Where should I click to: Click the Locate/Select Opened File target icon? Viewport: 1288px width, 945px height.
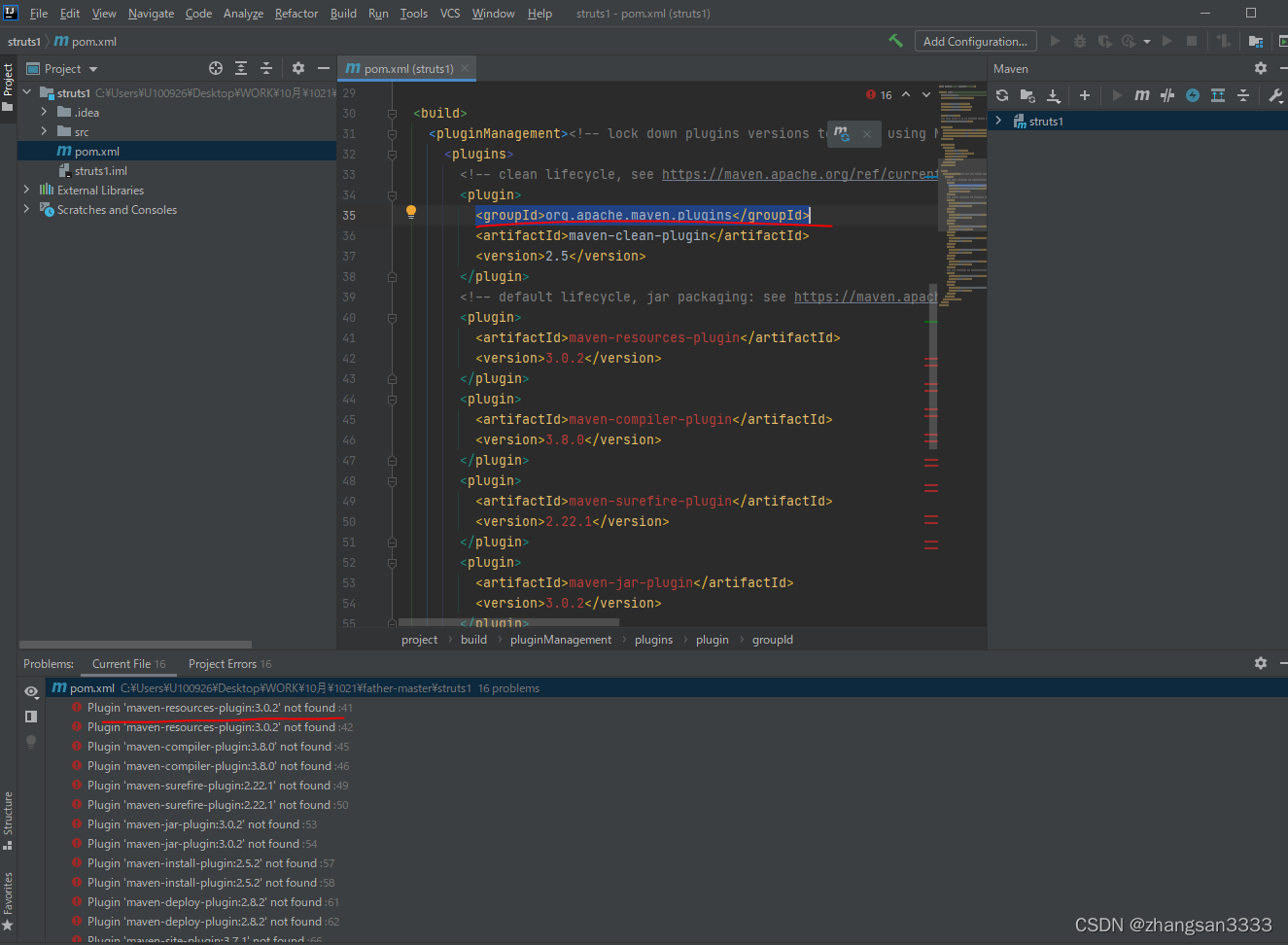click(216, 68)
